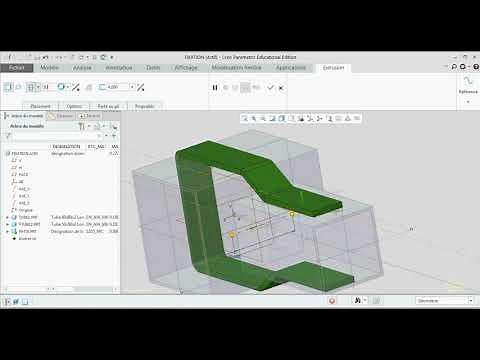Open the view manager graphics toolbar icon

(301, 118)
